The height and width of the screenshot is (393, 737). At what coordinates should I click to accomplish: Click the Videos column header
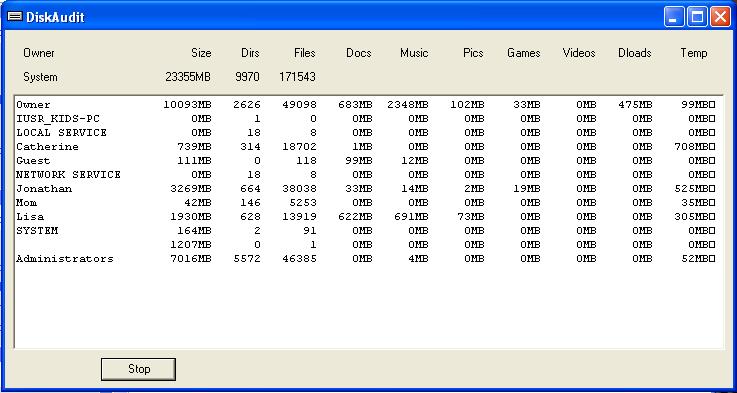579,53
